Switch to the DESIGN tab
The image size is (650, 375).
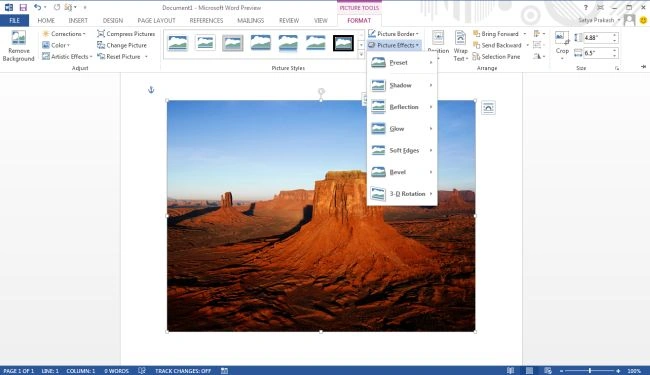pyautogui.click(x=113, y=20)
